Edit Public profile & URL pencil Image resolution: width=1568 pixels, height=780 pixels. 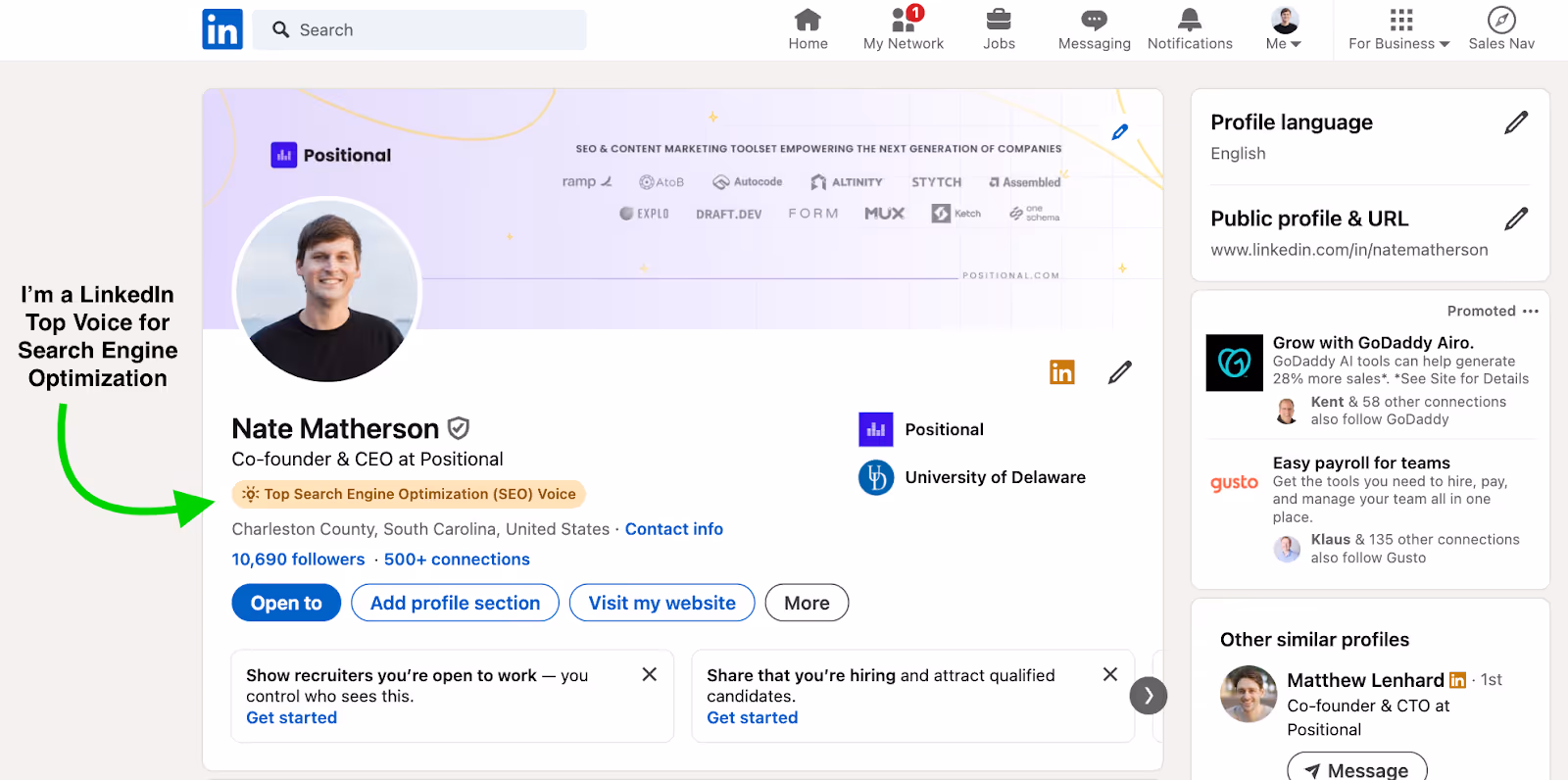click(1516, 219)
